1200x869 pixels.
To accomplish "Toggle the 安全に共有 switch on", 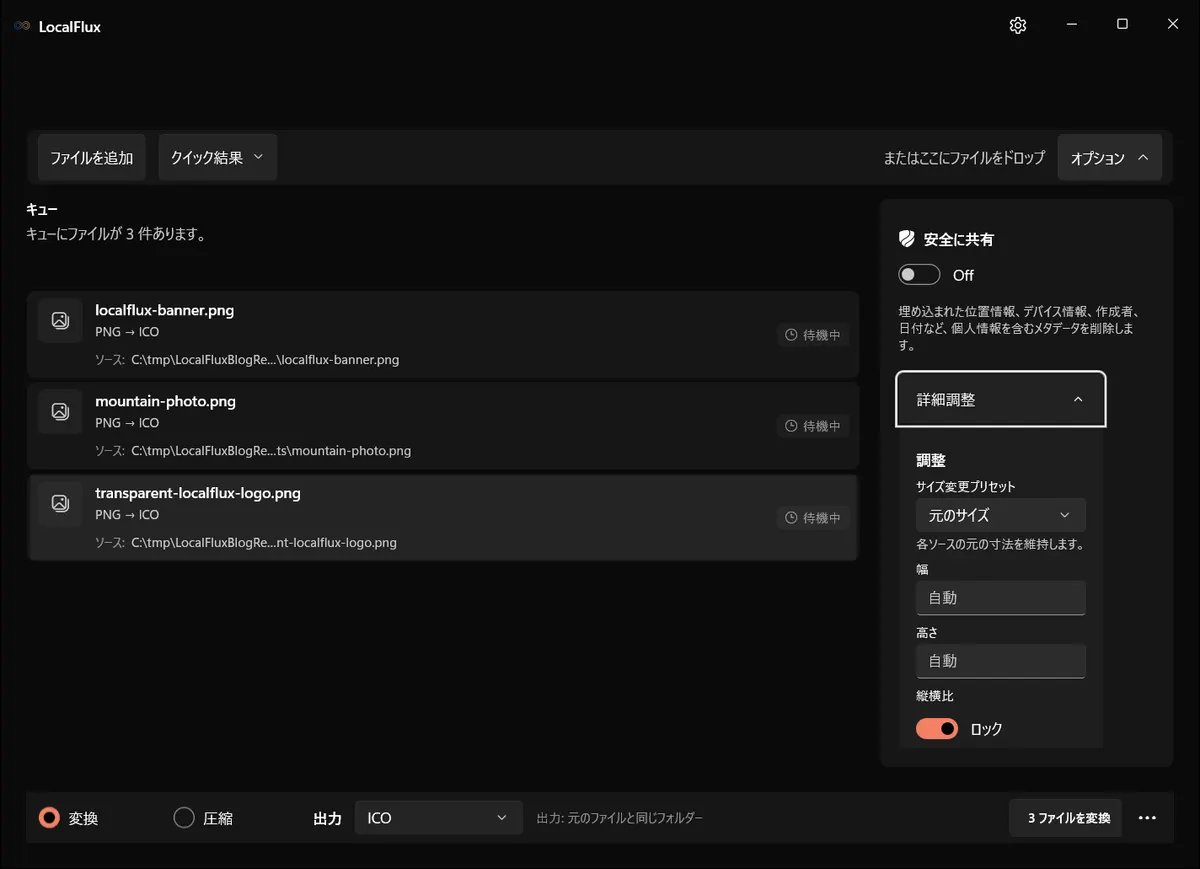I will [x=919, y=275].
